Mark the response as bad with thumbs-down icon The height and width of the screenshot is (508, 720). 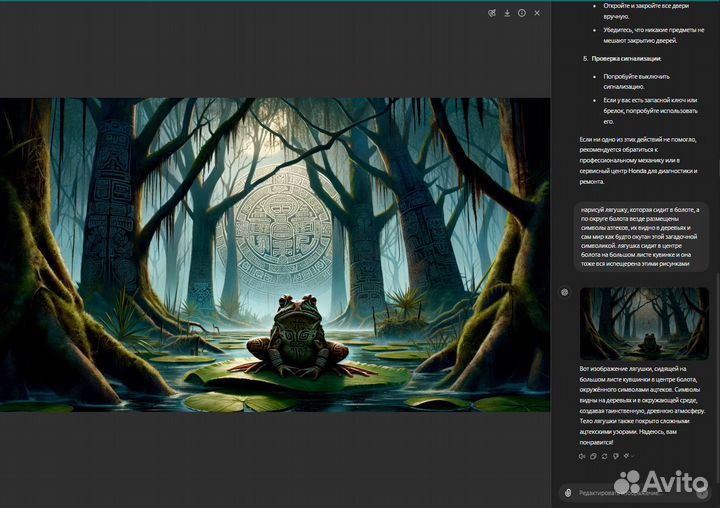click(616, 456)
